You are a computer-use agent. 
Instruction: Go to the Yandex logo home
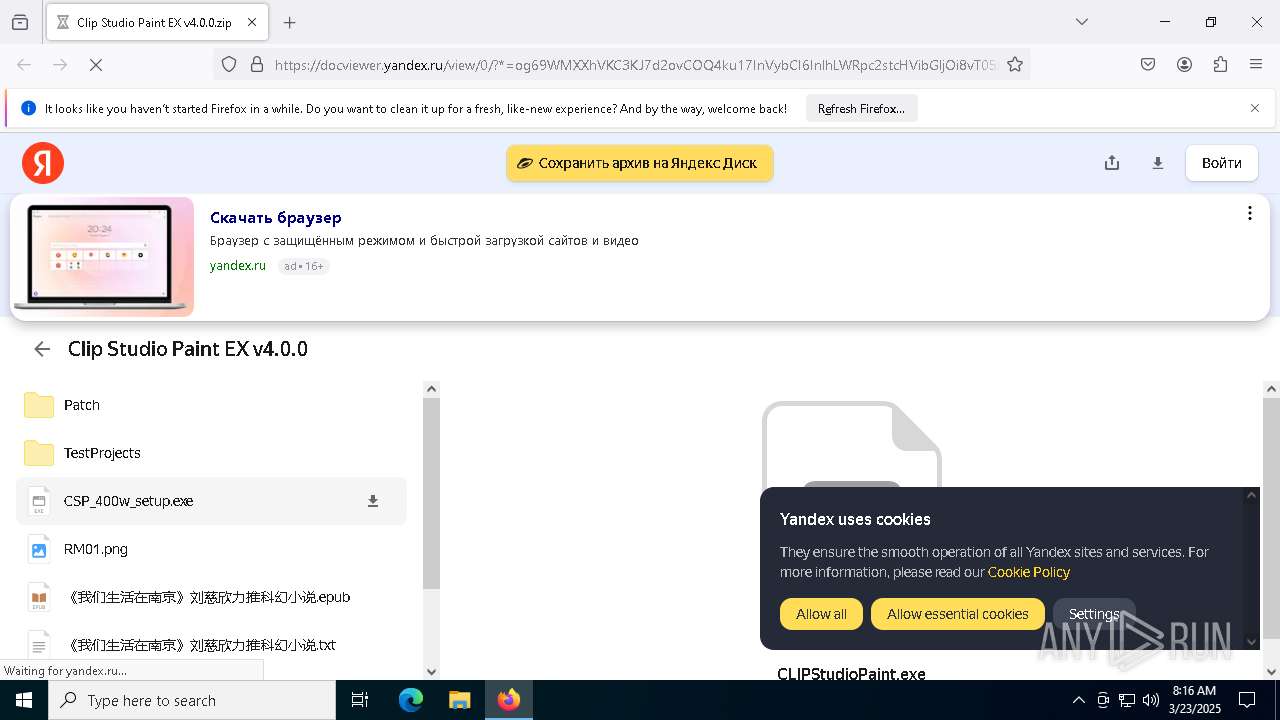click(x=43, y=163)
